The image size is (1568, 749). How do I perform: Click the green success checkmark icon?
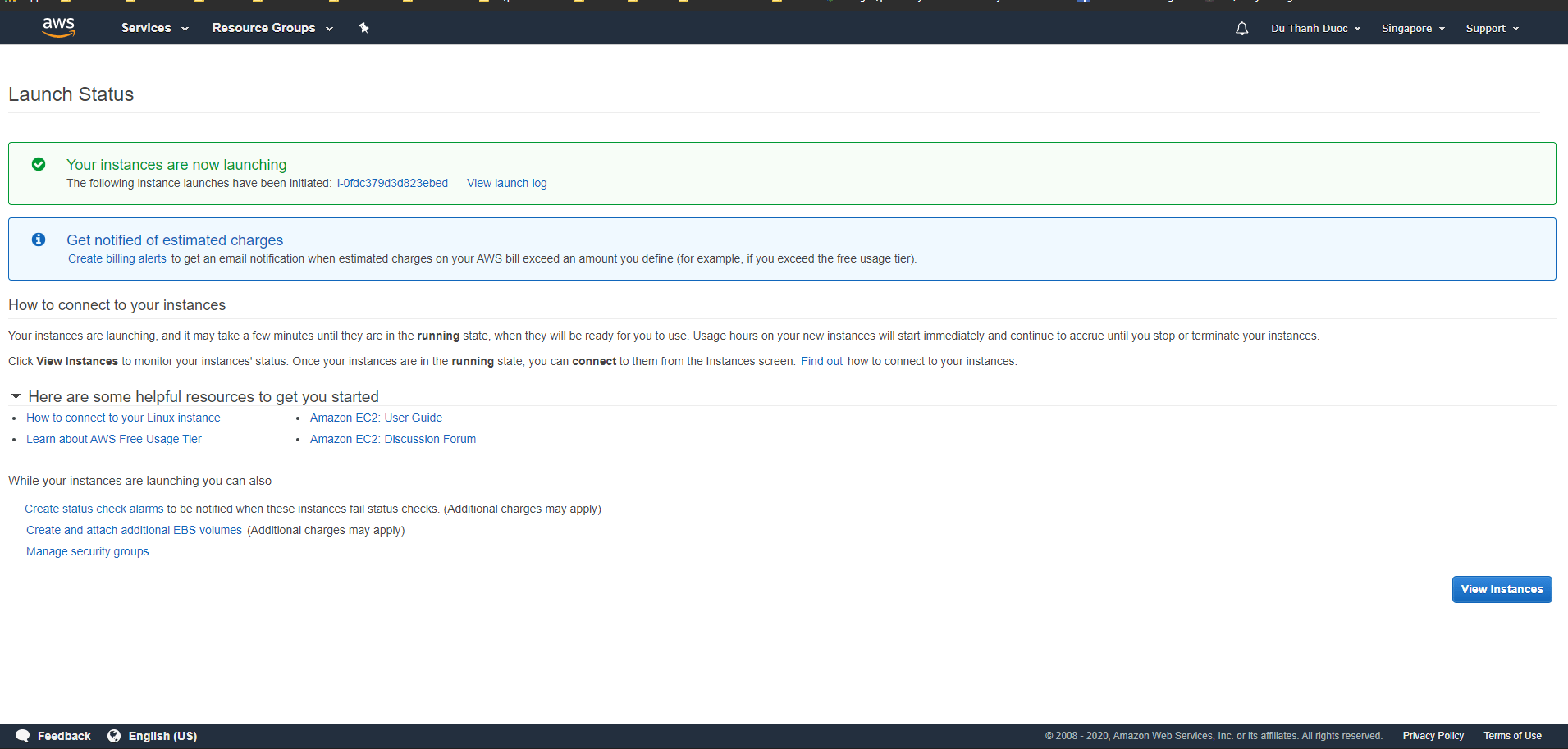[x=39, y=164]
